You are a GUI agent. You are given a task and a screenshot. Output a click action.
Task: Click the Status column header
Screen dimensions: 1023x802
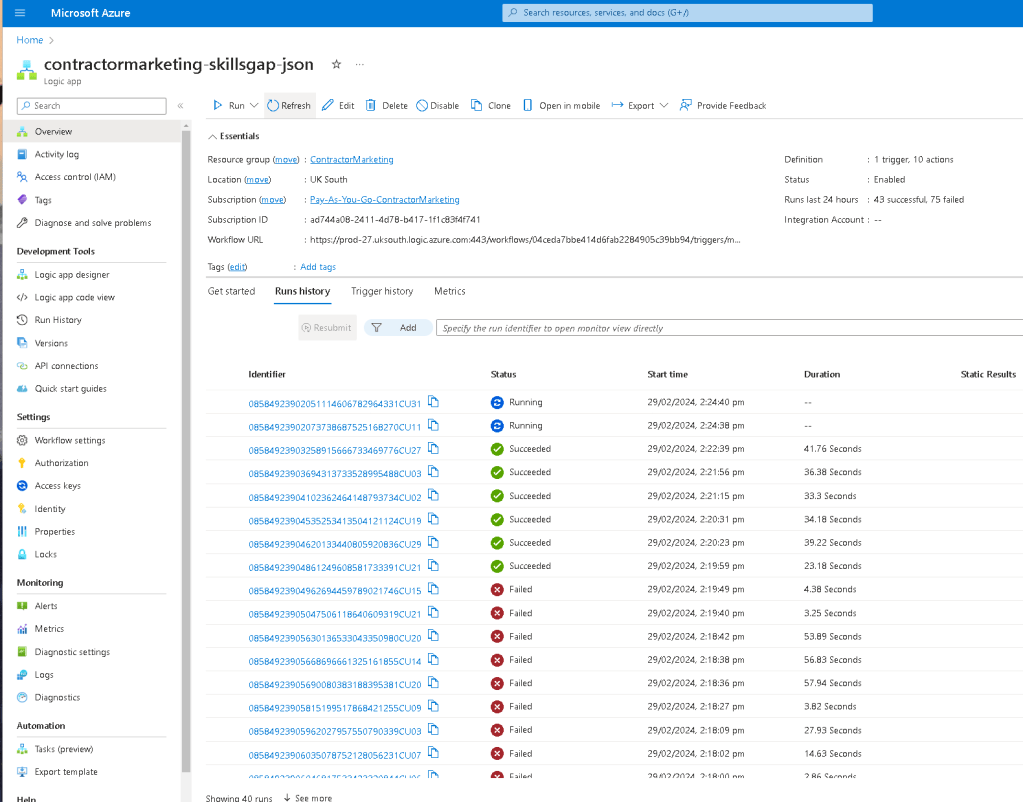(503, 374)
